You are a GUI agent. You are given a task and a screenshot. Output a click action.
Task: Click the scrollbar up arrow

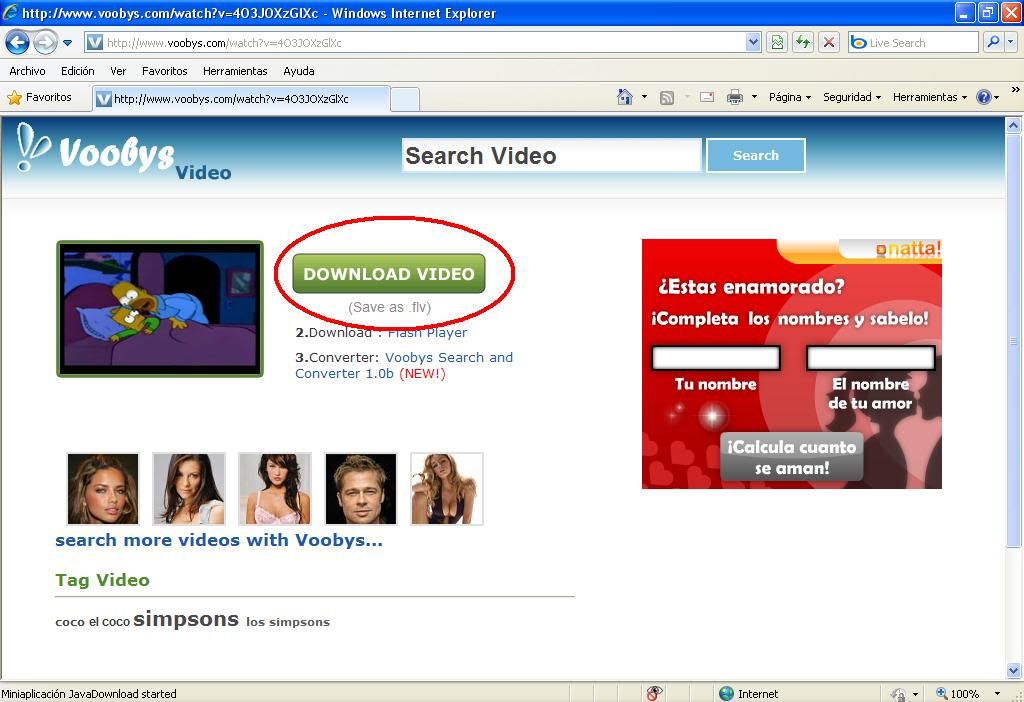pyautogui.click(x=1014, y=125)
